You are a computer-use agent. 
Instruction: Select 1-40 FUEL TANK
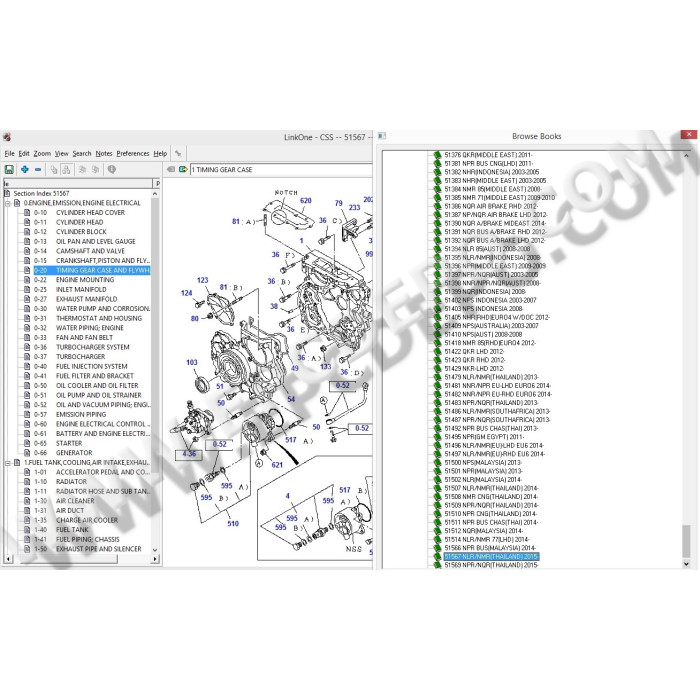pos(61,530)
